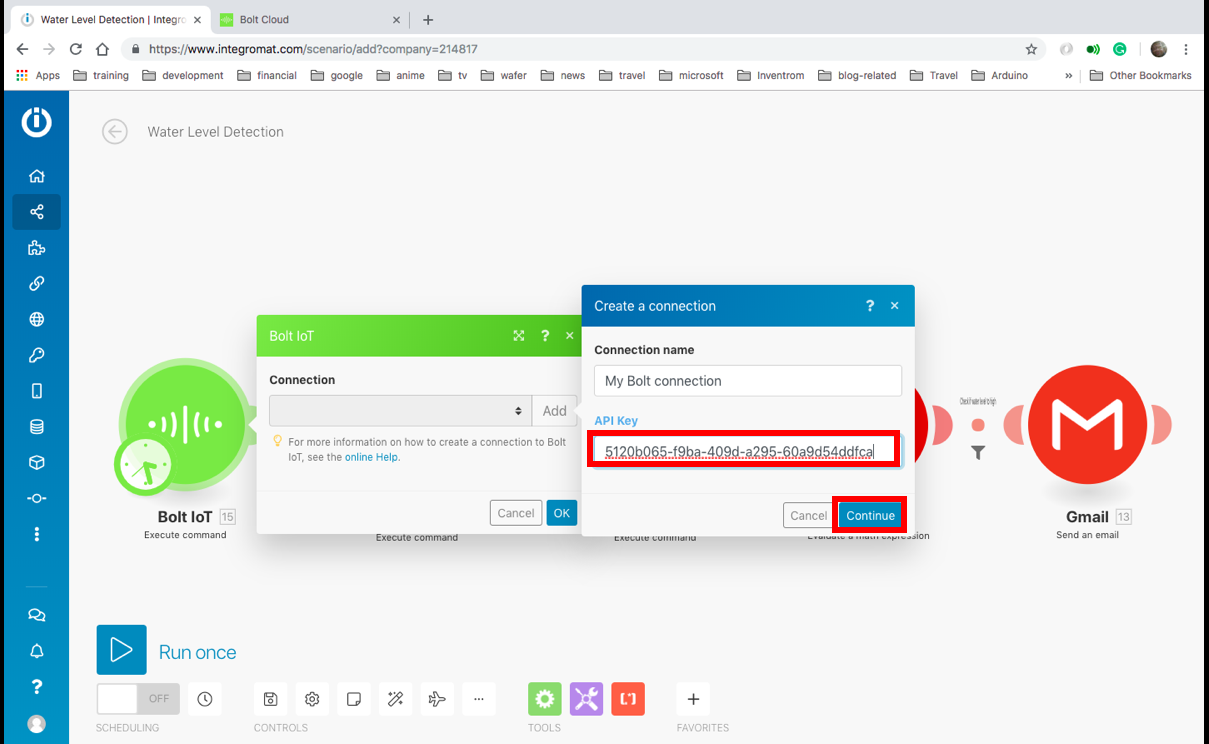Click the auto-align magic wand icon
Image resolution: width=1209 pixels, height=744 pixels.
395,699
